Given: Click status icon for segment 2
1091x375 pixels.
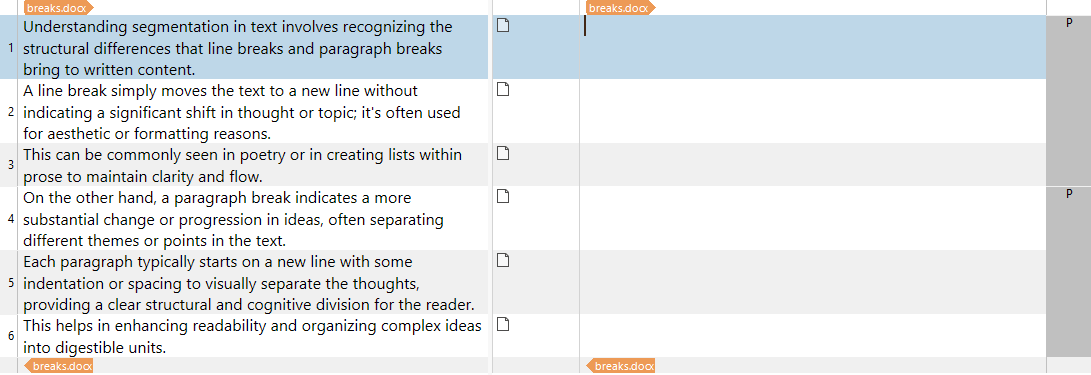Looking at the screenshot, I should tap(502, 89).
